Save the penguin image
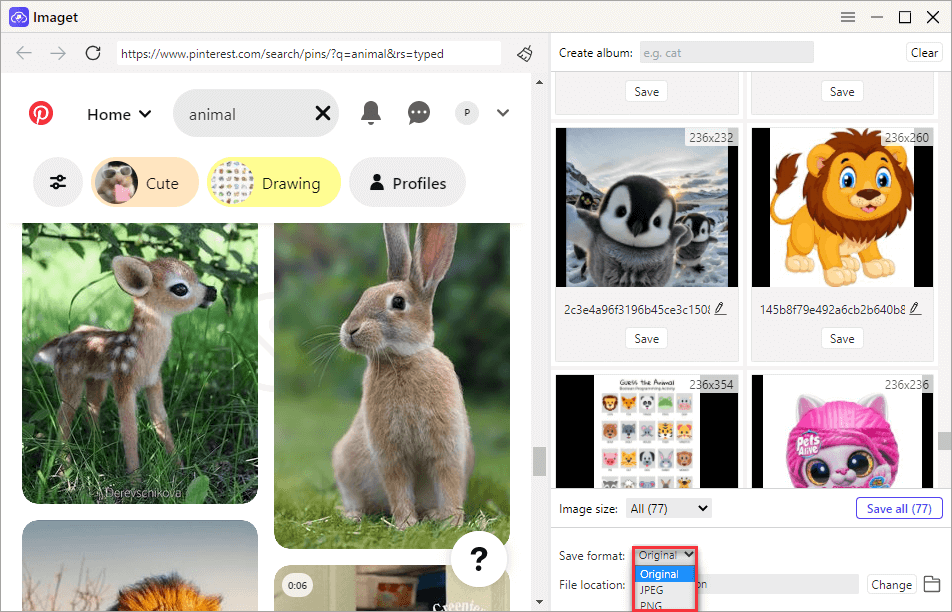This screenshot has height=612, width=952. 647,339
